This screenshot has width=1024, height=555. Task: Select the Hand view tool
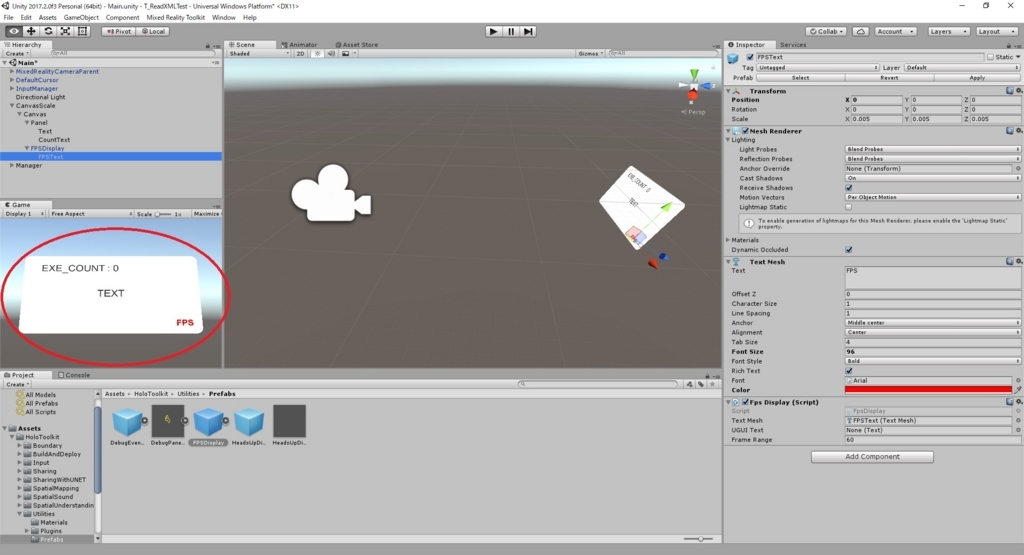13,31
